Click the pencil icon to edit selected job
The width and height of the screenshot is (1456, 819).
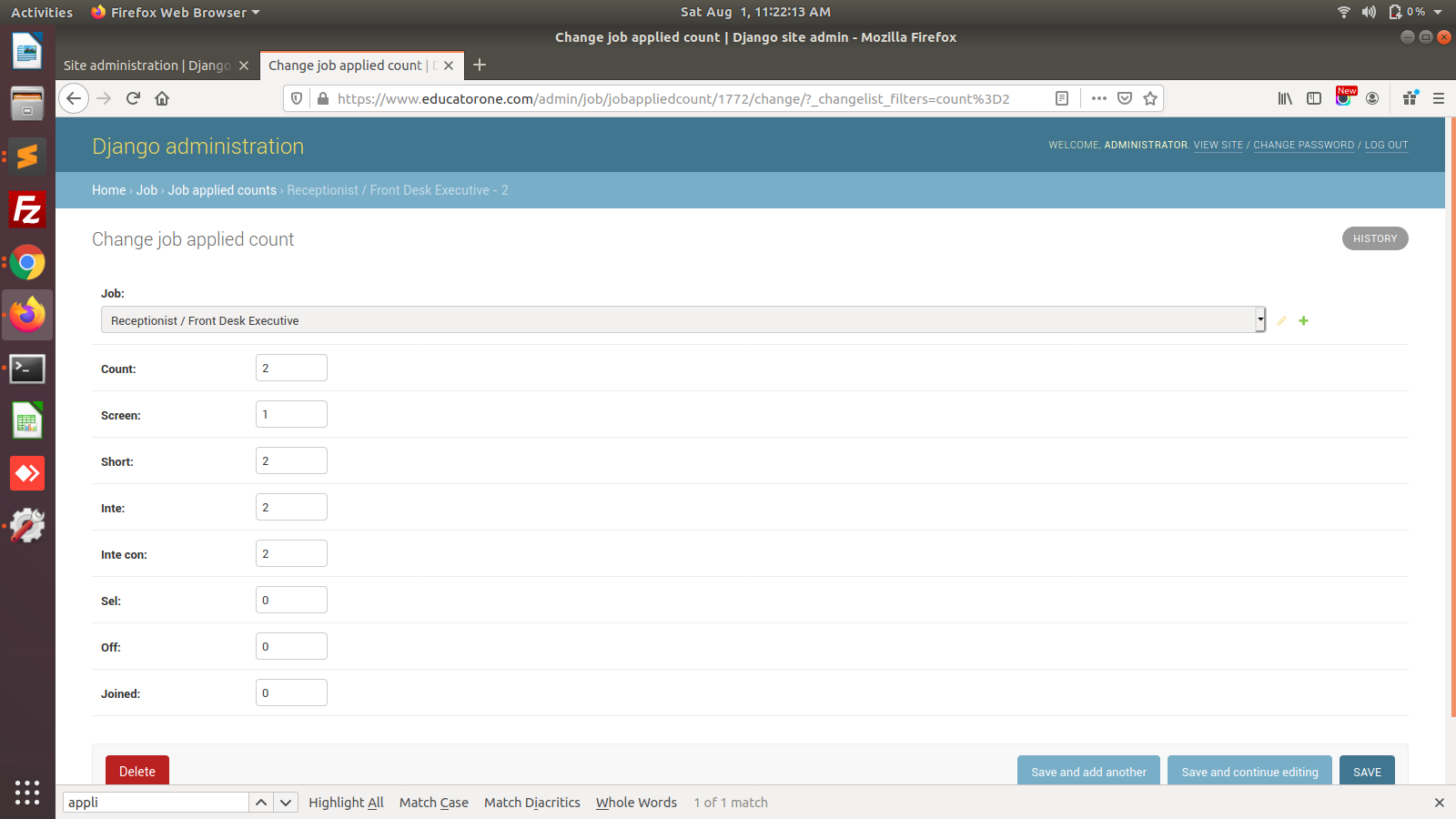tap(1281, 321)
